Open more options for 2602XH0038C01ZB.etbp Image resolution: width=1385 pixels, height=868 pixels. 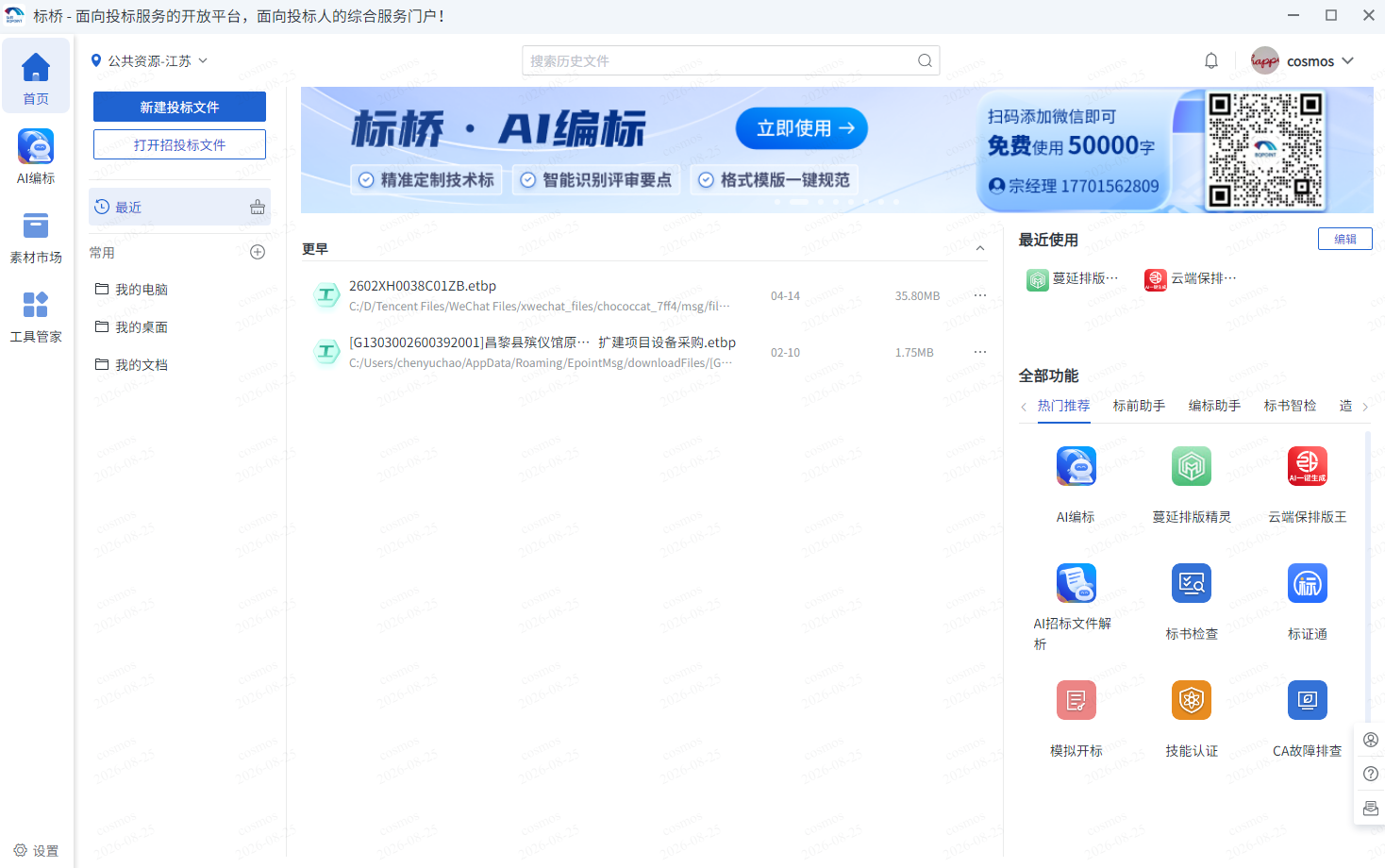980,295
